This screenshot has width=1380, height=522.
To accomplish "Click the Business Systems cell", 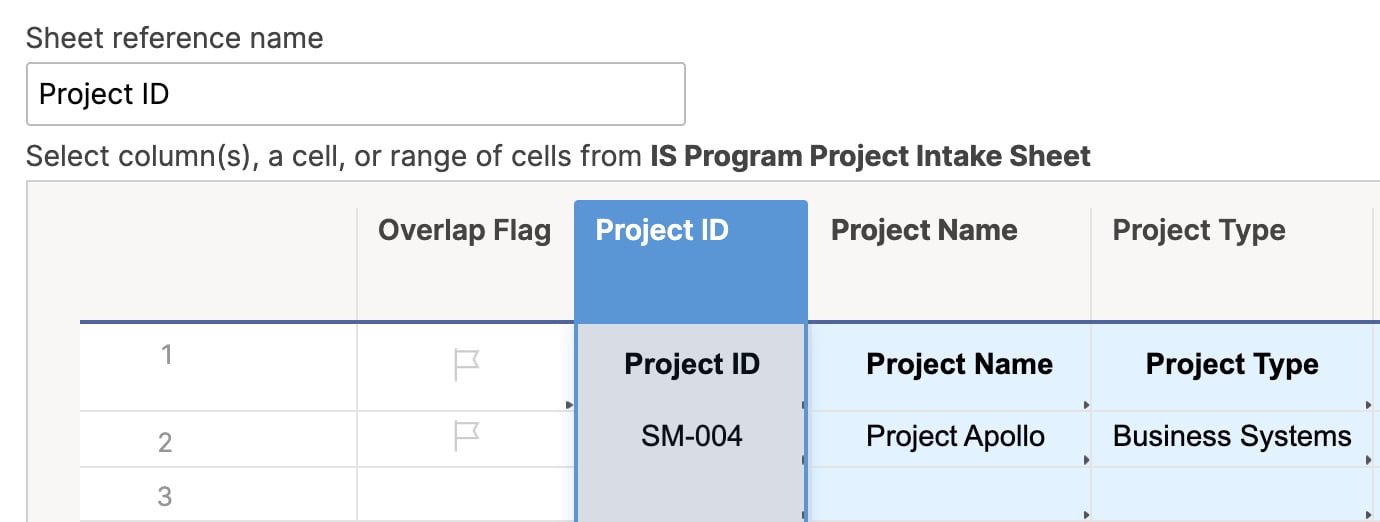I will (1232, 437).
